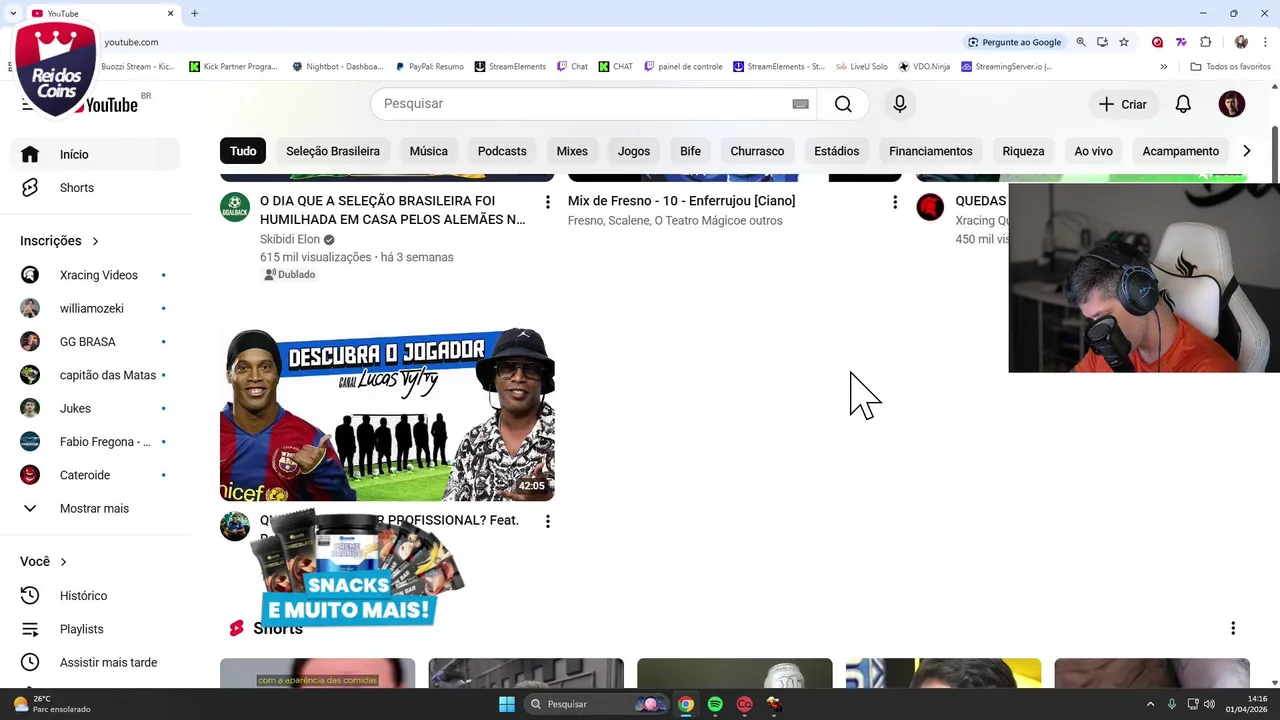Select the Música chip
This screenshot has width=1280, height=720.
click(x=428, y=151)
